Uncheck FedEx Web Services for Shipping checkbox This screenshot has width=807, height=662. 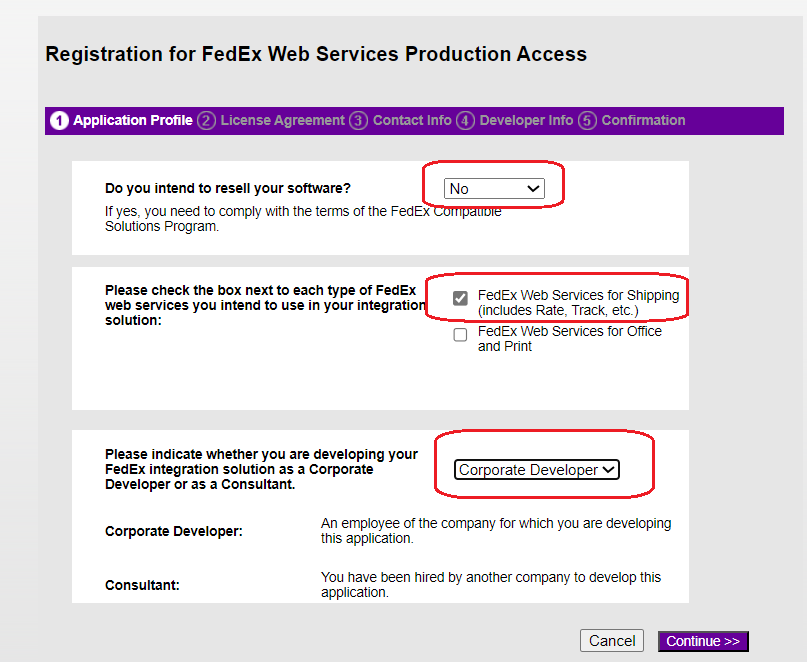point(460,298)
